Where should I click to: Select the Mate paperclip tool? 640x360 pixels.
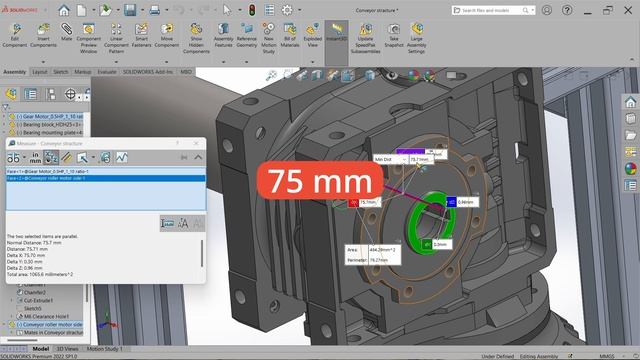(x=66, y=33)
